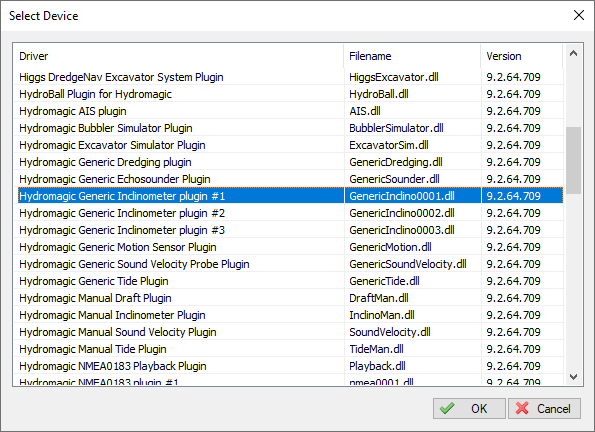Image resolution: width=595 pixels, height=432 pixels.
Task: Click filename GenericInclino0001.dll
Action: [402, 196]
